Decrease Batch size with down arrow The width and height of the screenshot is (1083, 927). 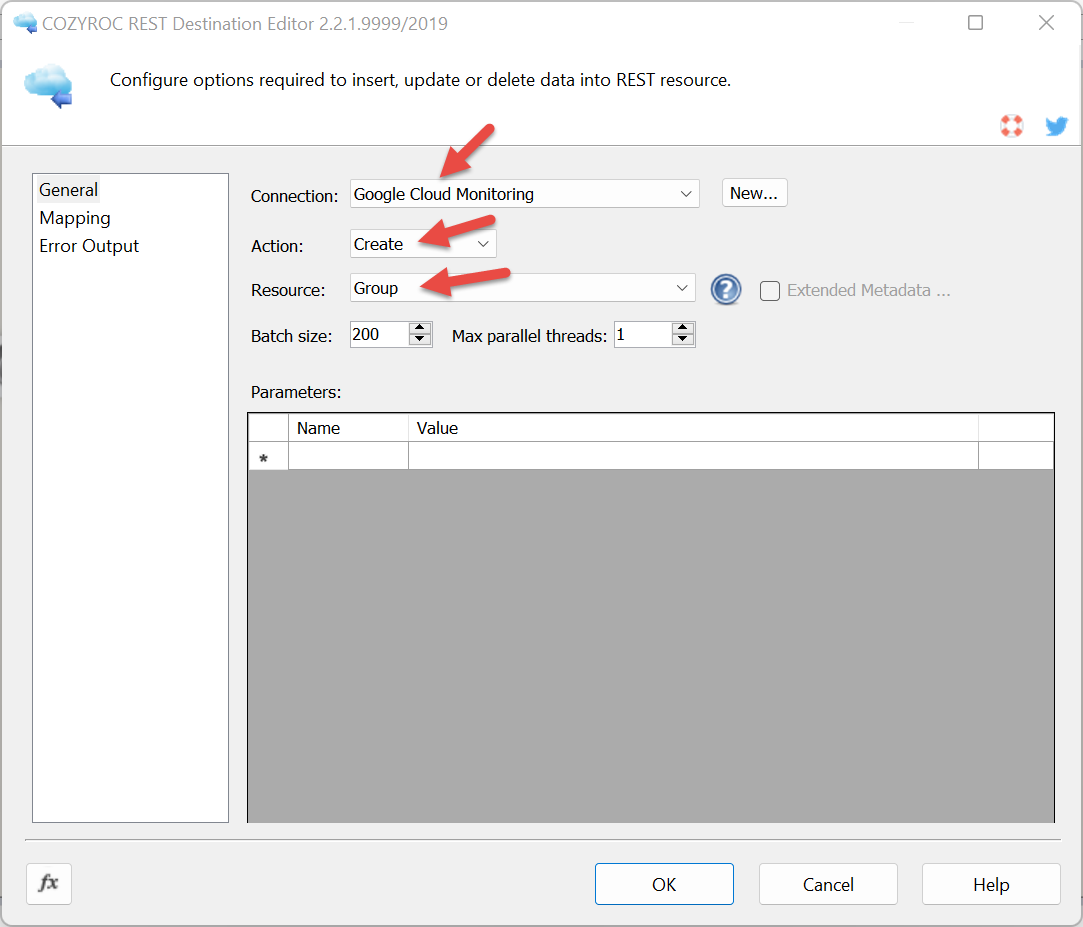[x=419, y=340]
